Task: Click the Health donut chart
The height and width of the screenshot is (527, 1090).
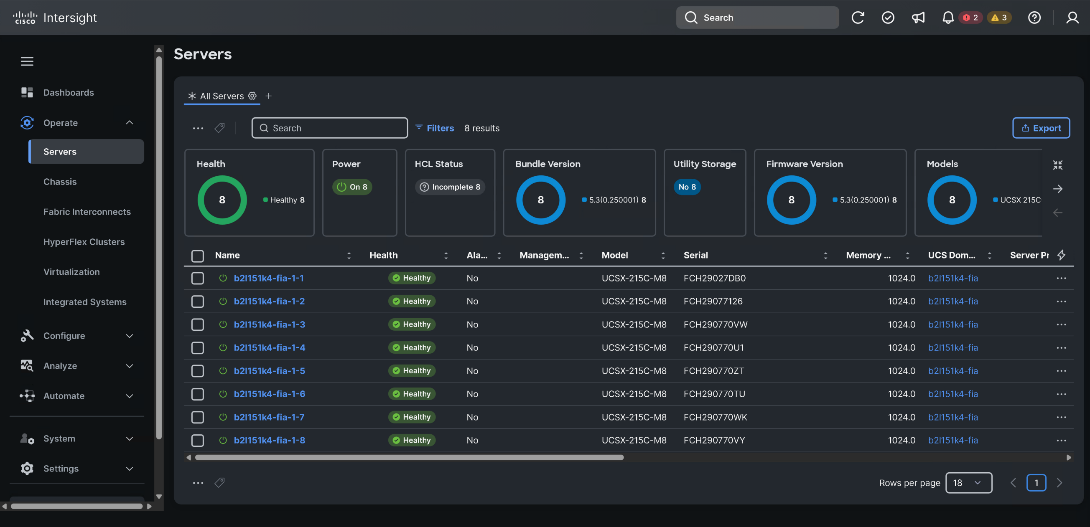Action: click(x=222, y=200)
